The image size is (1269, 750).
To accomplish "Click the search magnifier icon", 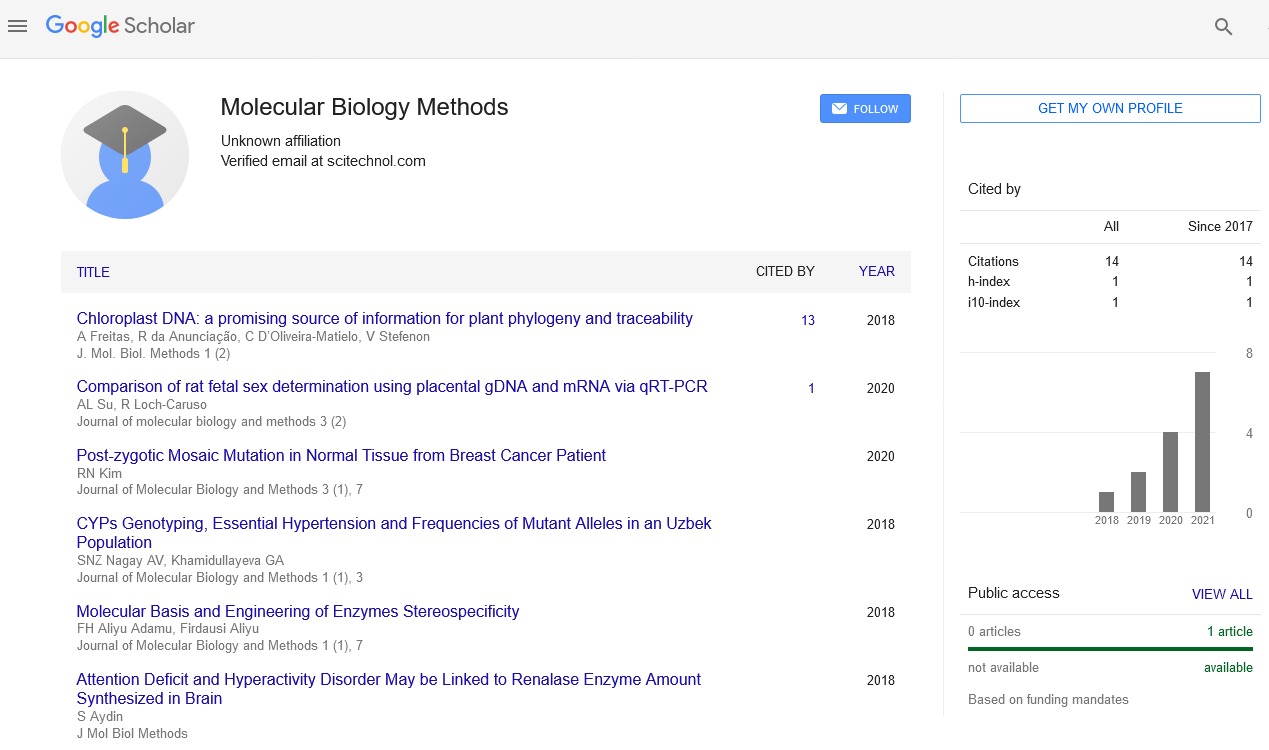I will (1223, 27).
